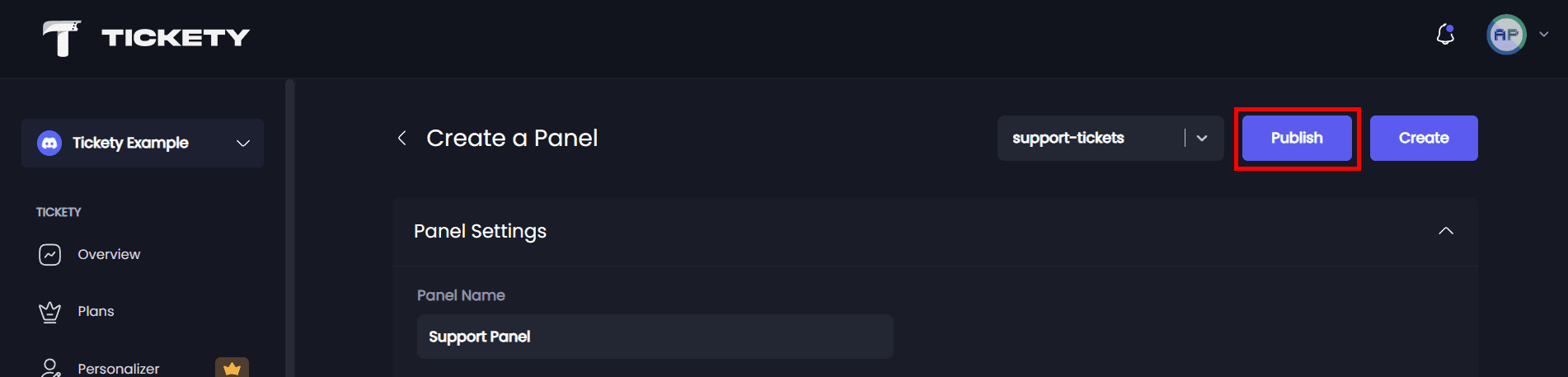Select the Personalizer label in the sidebar

(119, 369)
